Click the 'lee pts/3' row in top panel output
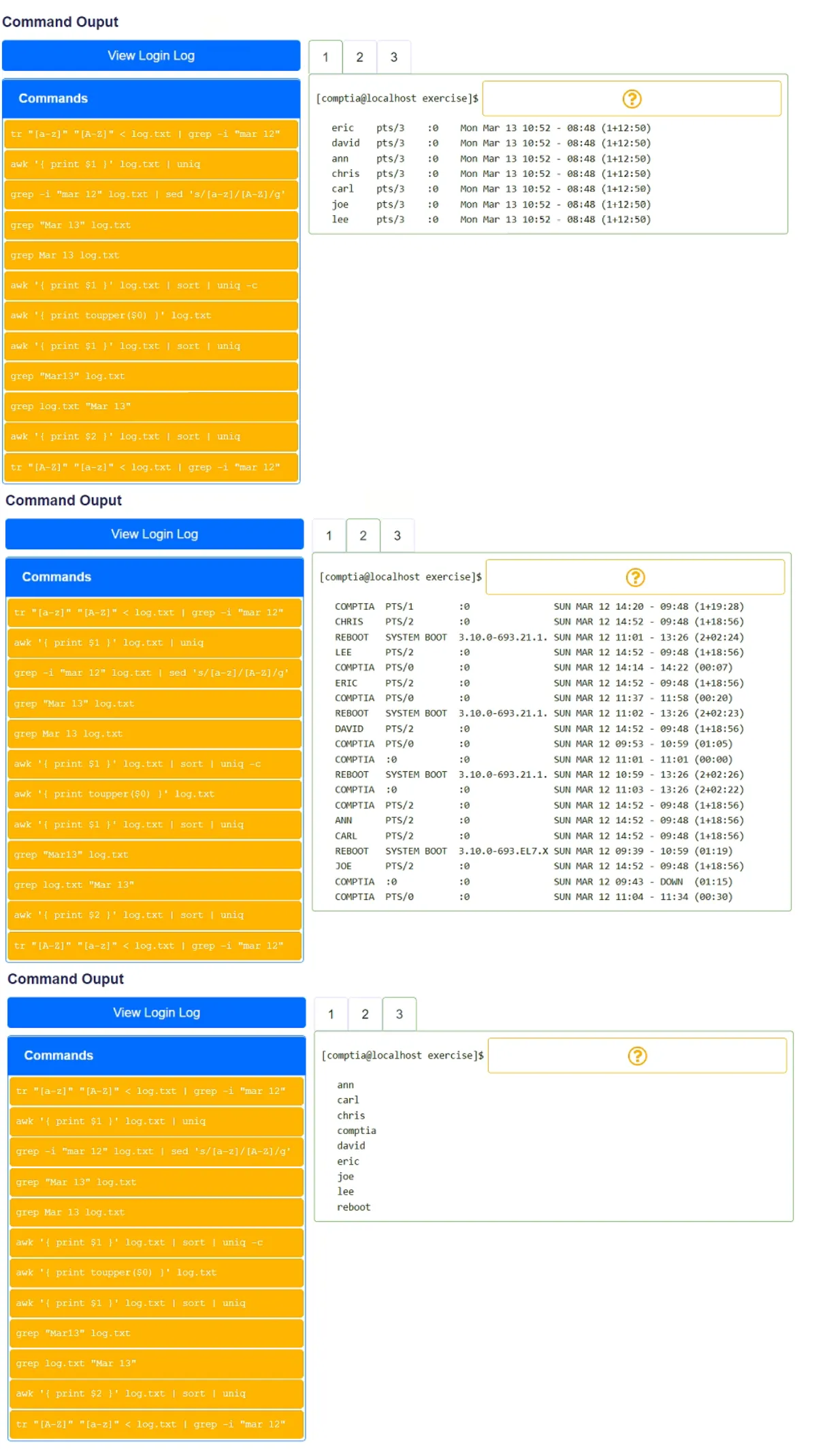 (491, 220)
